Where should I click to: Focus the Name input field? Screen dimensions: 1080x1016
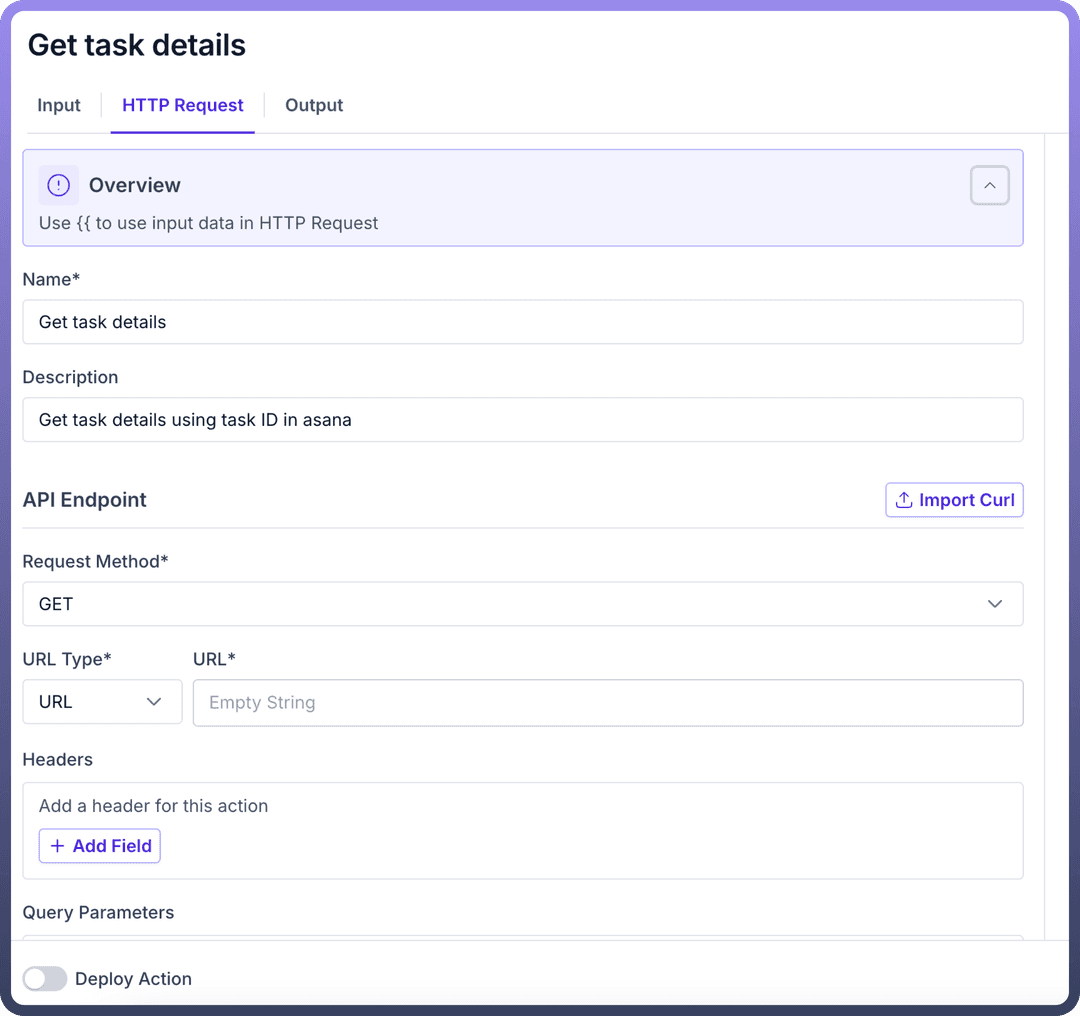522,322
